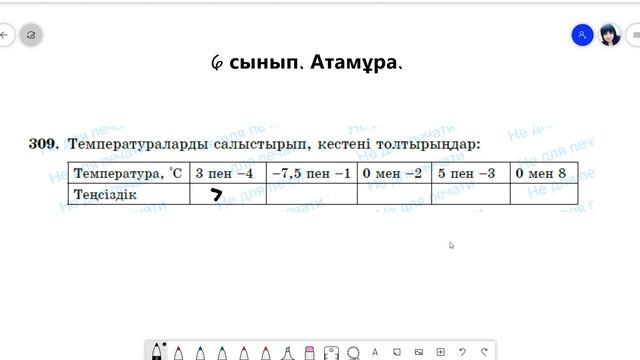Click the '0 мен –2' cell

point(394,173)
